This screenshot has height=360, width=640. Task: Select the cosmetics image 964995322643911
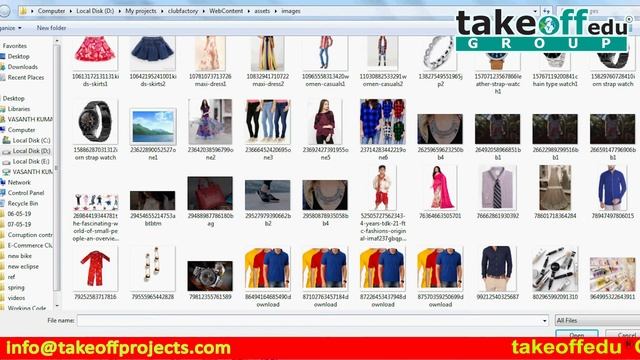[613, 274]
